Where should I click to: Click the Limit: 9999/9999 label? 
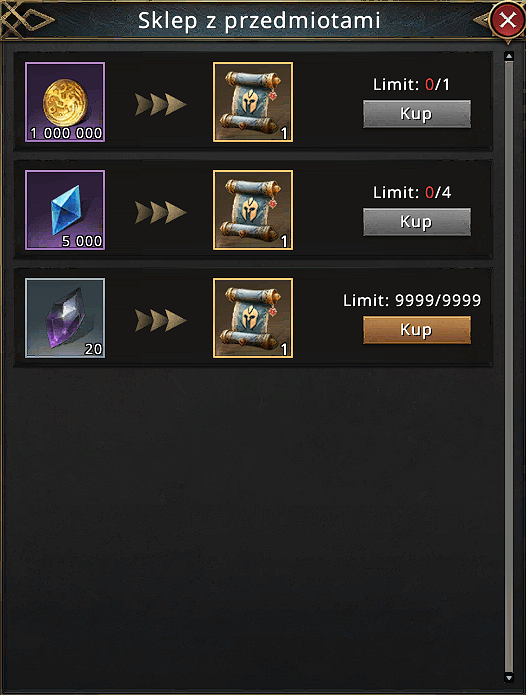coord(412,301)
